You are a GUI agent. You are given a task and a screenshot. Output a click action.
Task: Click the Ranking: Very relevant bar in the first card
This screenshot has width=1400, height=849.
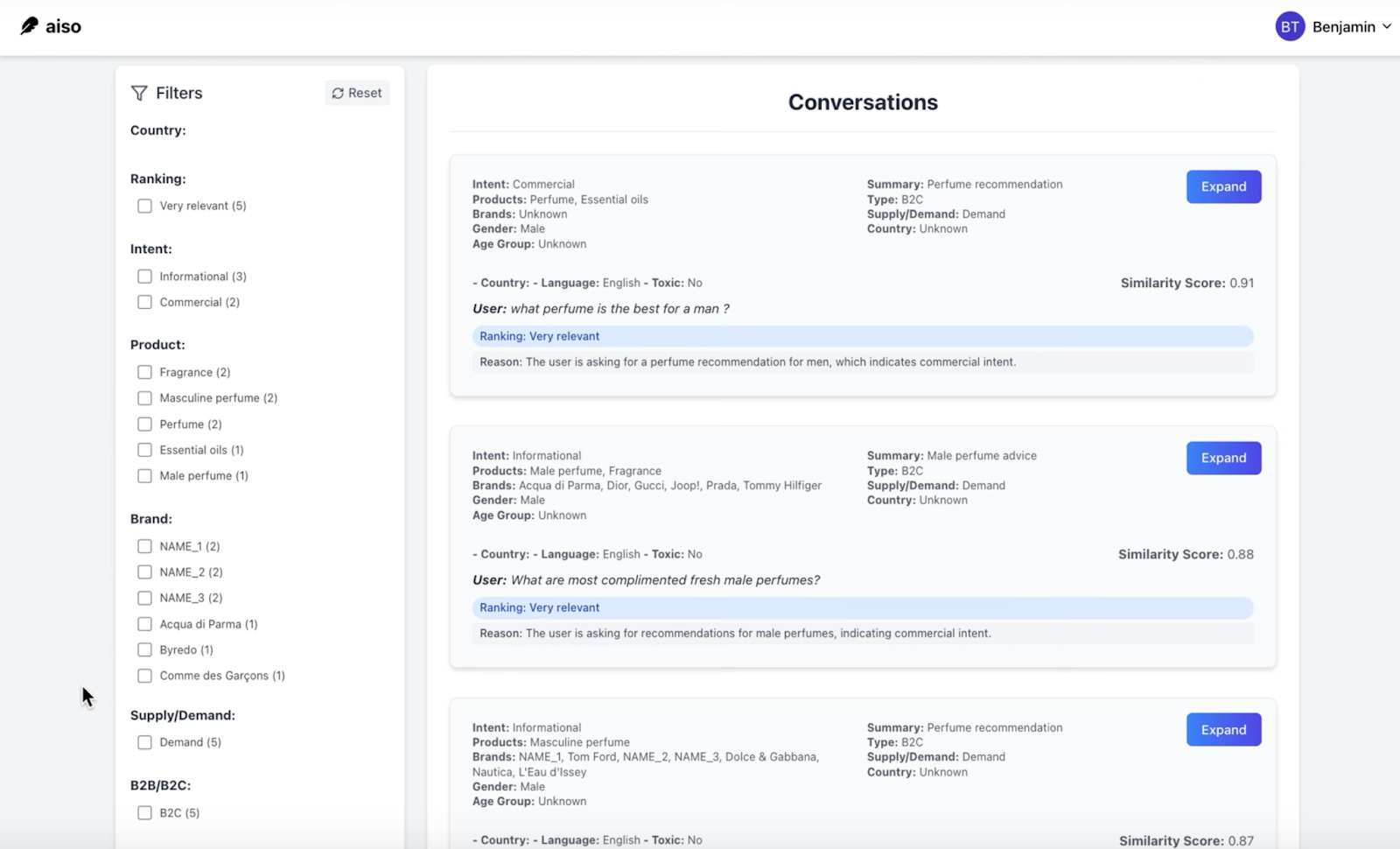[863, 336]
